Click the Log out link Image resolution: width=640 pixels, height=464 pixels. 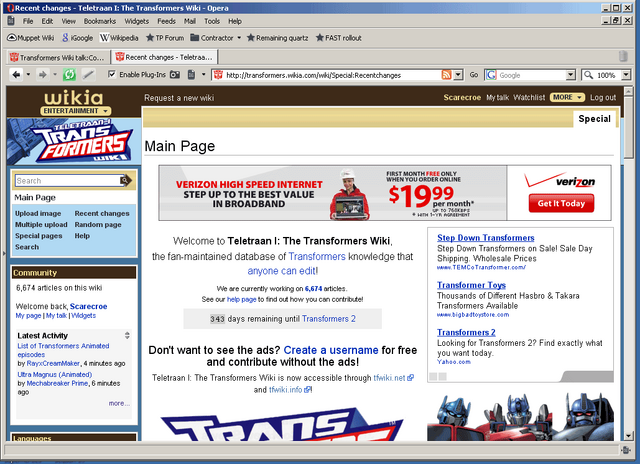coord(603,98)
